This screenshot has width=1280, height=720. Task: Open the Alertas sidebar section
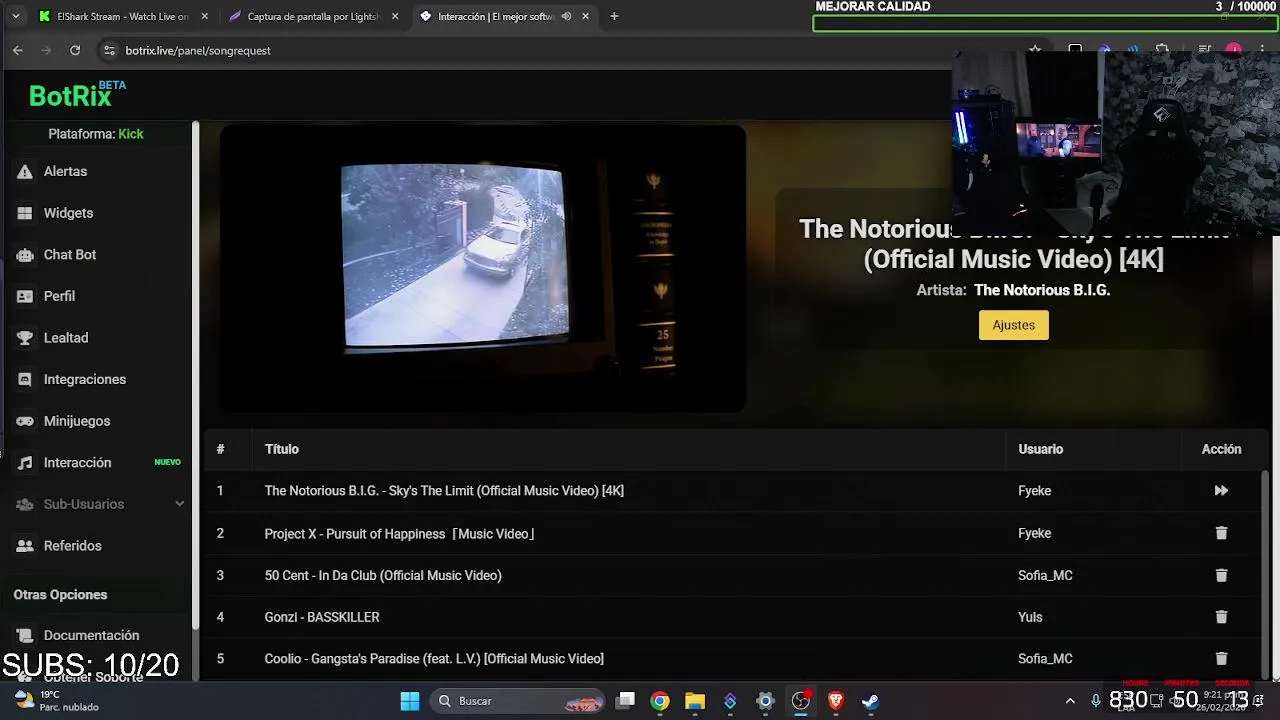coord(65,171)
